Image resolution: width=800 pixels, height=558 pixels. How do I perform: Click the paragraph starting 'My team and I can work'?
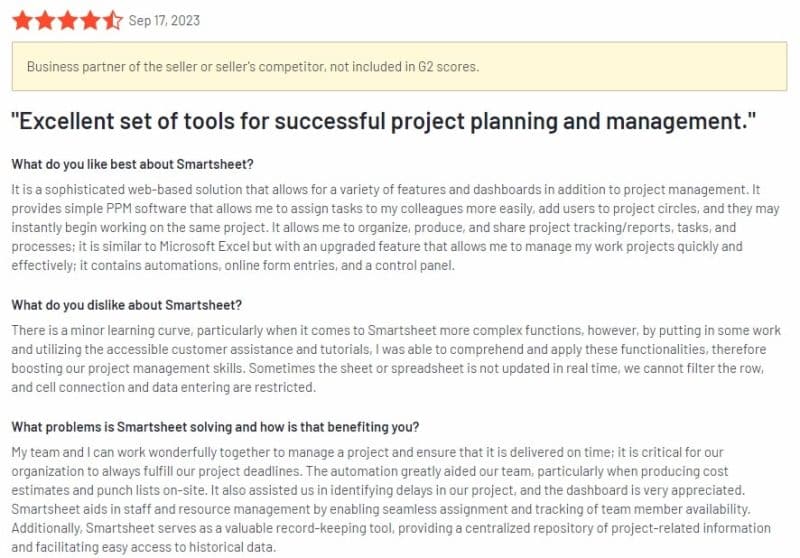point(391,499)
